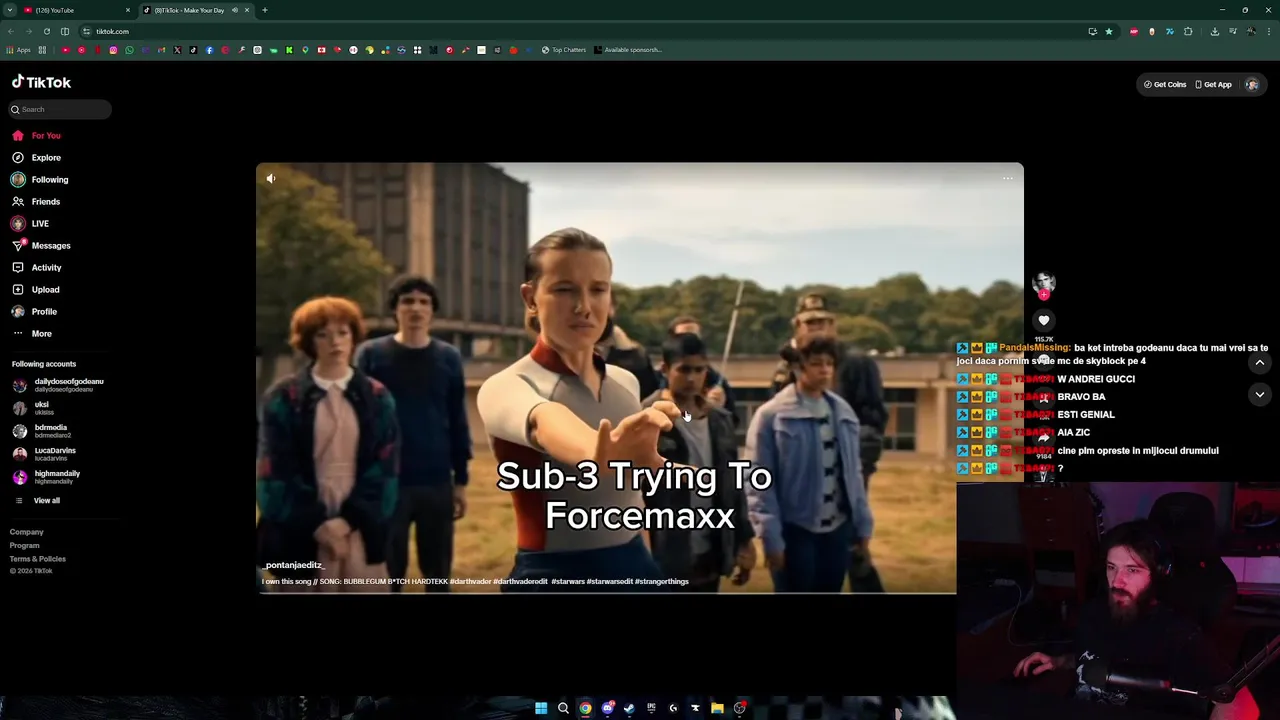Follow creator with the red plus badge
The image size is (1280, 720).
(1044, 295)
